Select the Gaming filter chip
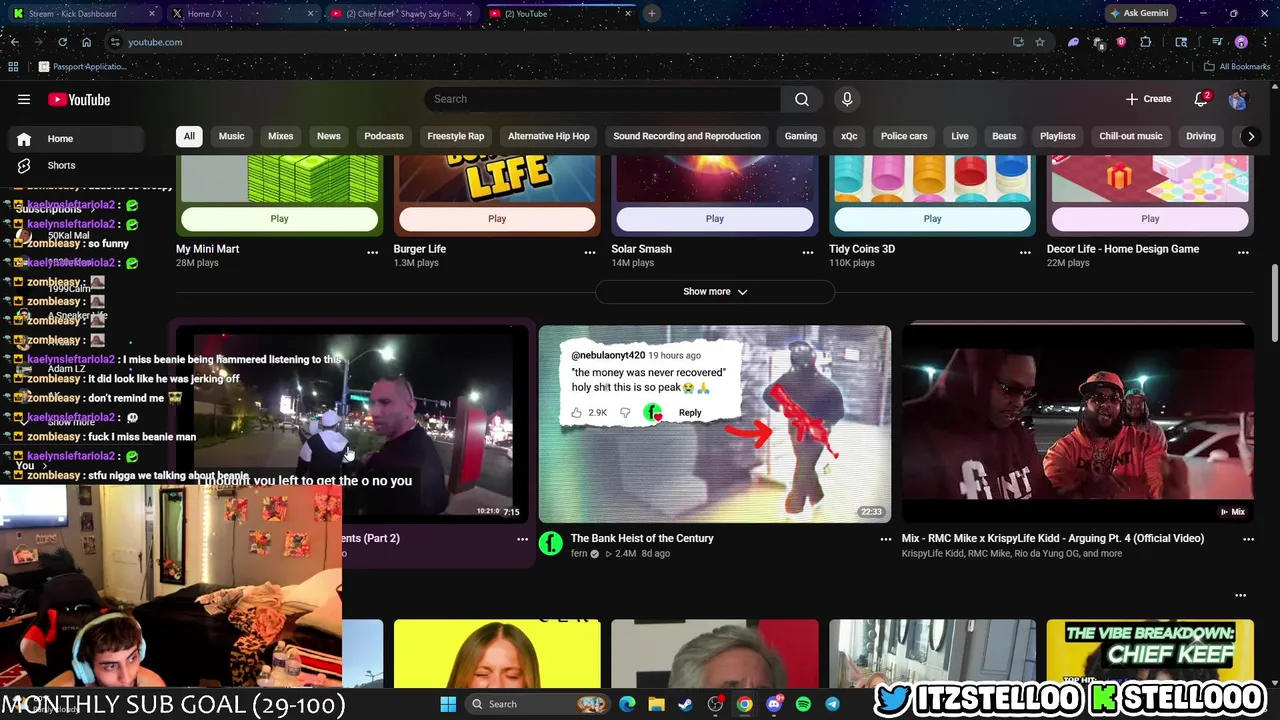The image size is (1280, 720). 801,136
